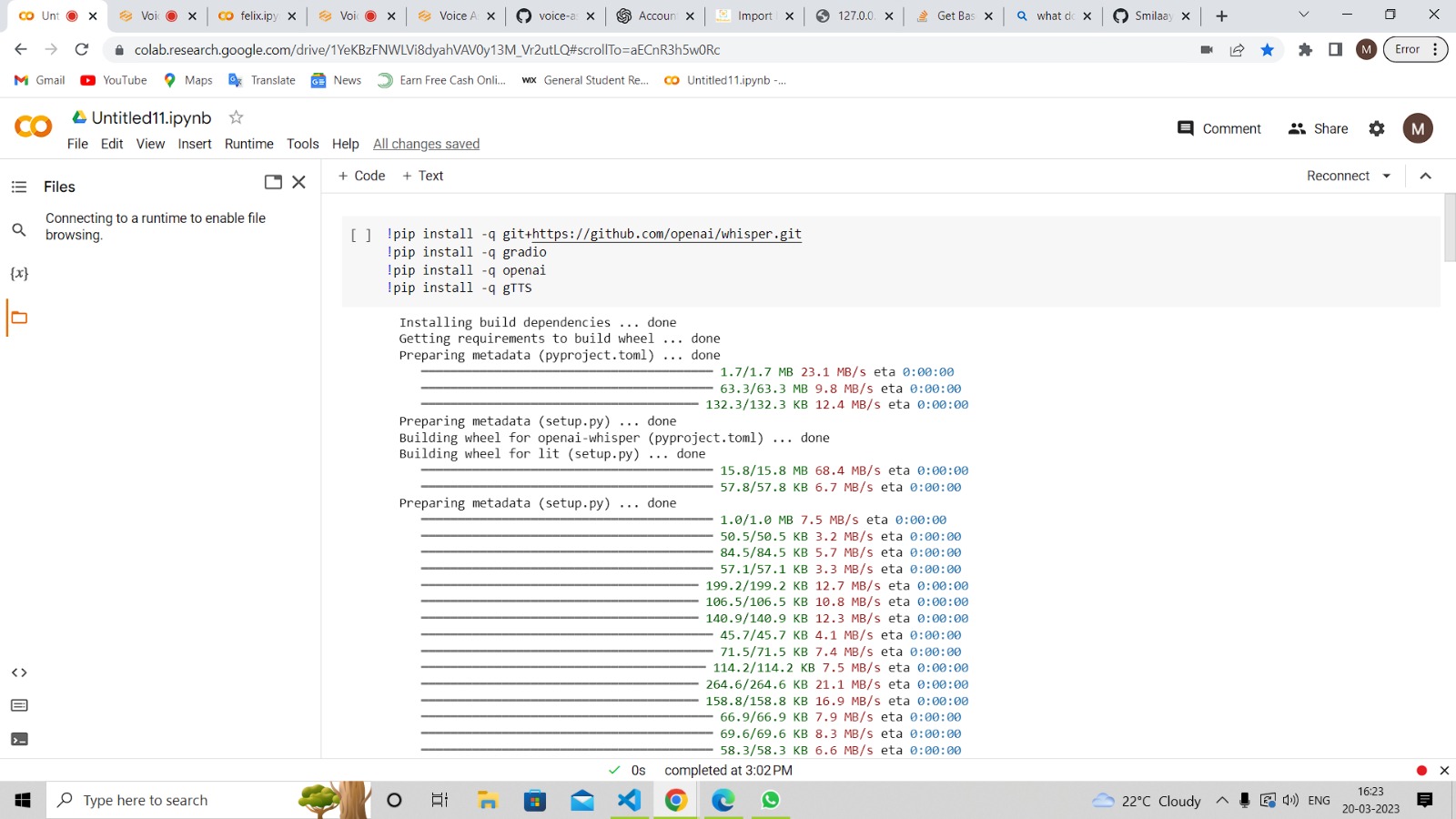Open the volume control in system tray
Screen dimensions: 1456x819
click(1290, 800)
